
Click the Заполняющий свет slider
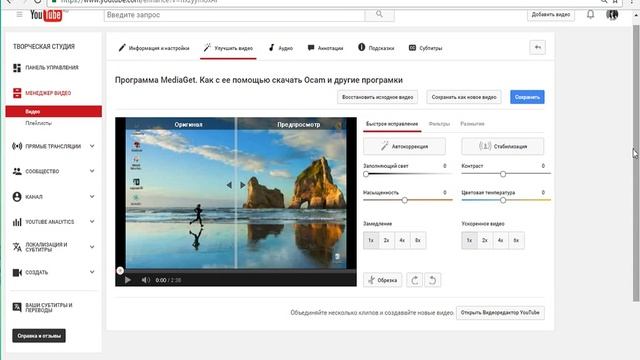(408, 174)
